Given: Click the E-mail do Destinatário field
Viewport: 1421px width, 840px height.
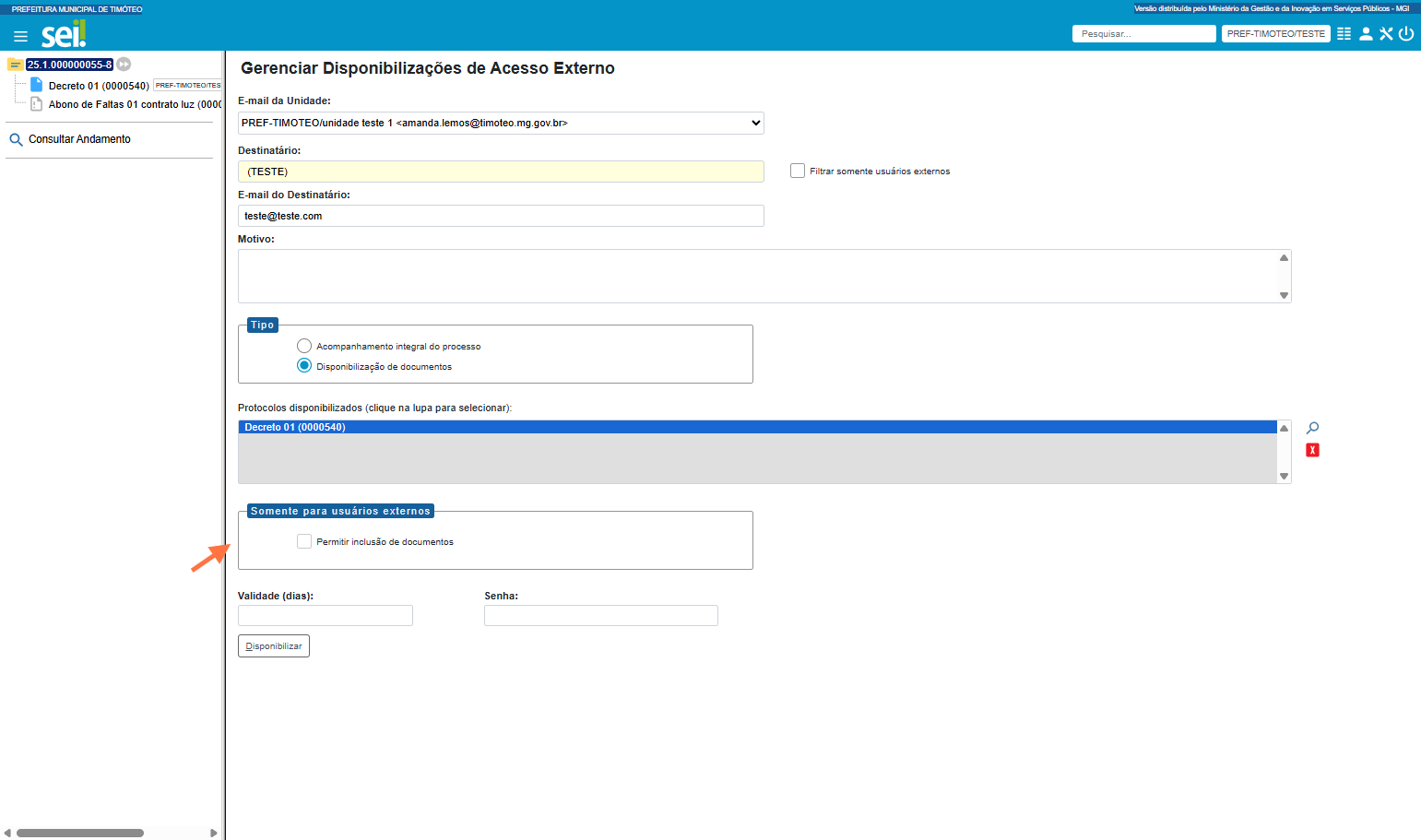Looking at the screenshot, I should tap(501, 216).
